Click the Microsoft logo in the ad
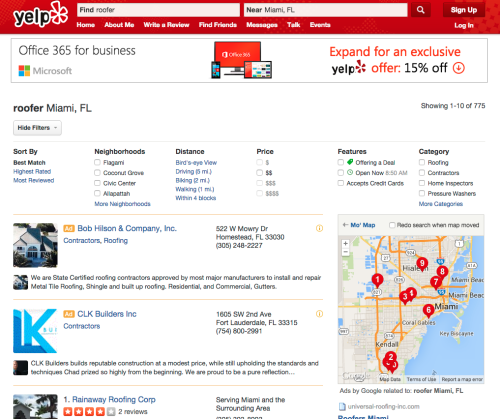 [x=45, y=71]
